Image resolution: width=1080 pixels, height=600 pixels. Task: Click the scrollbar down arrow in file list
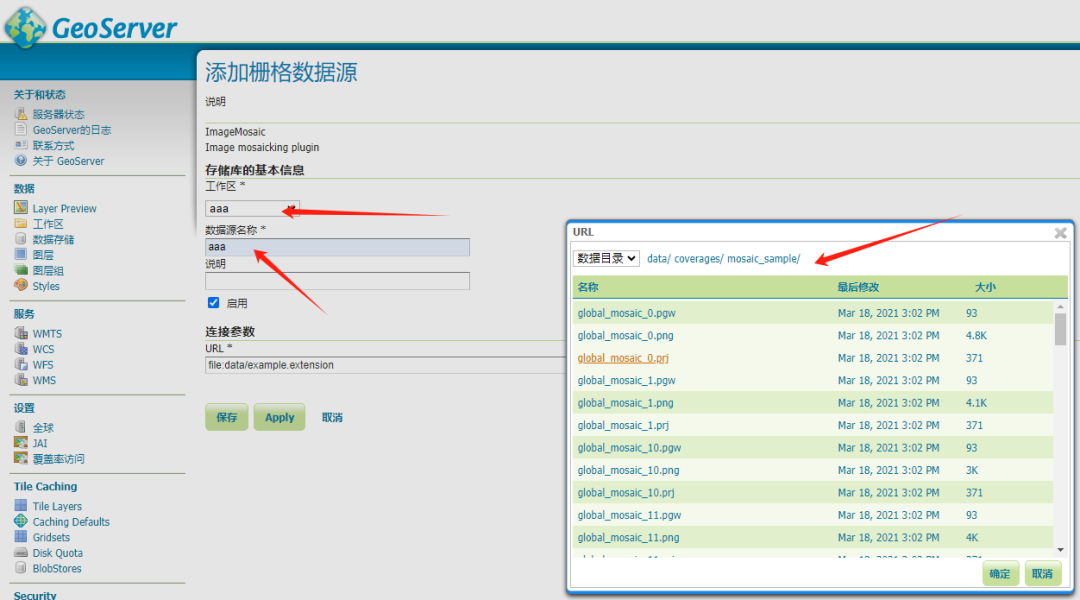point(1061,550)
